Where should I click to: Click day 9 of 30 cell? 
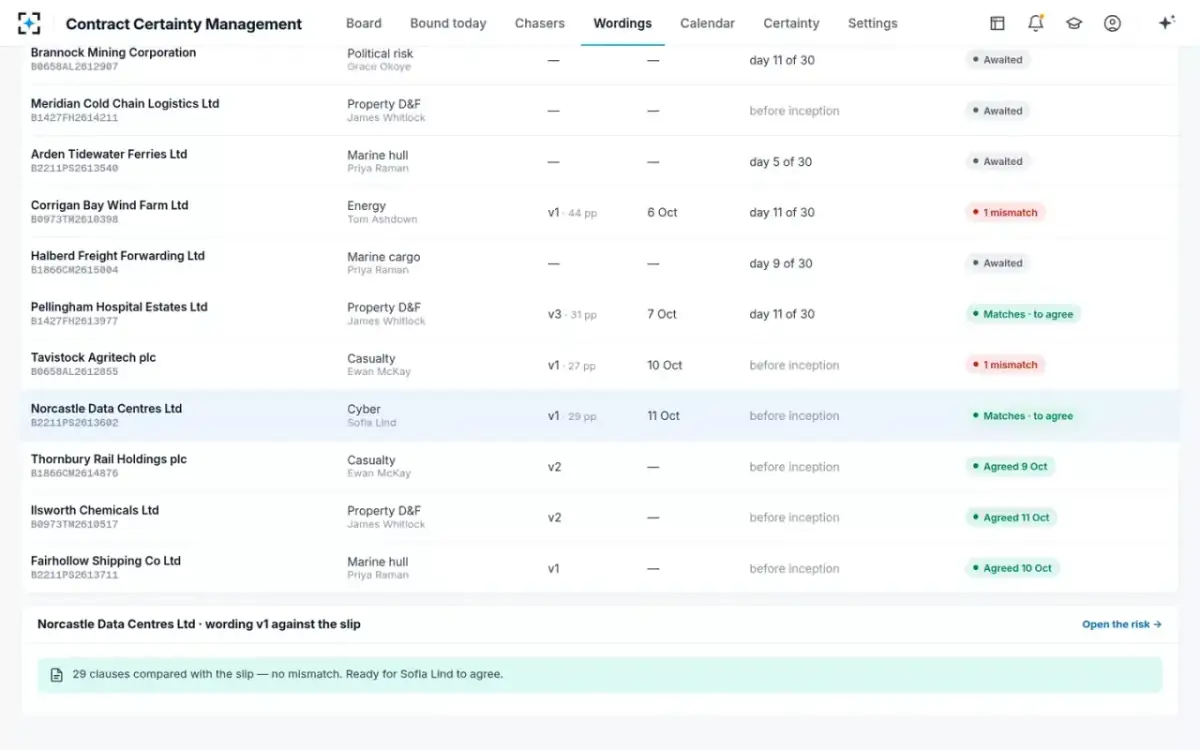[x=780, y=264]
